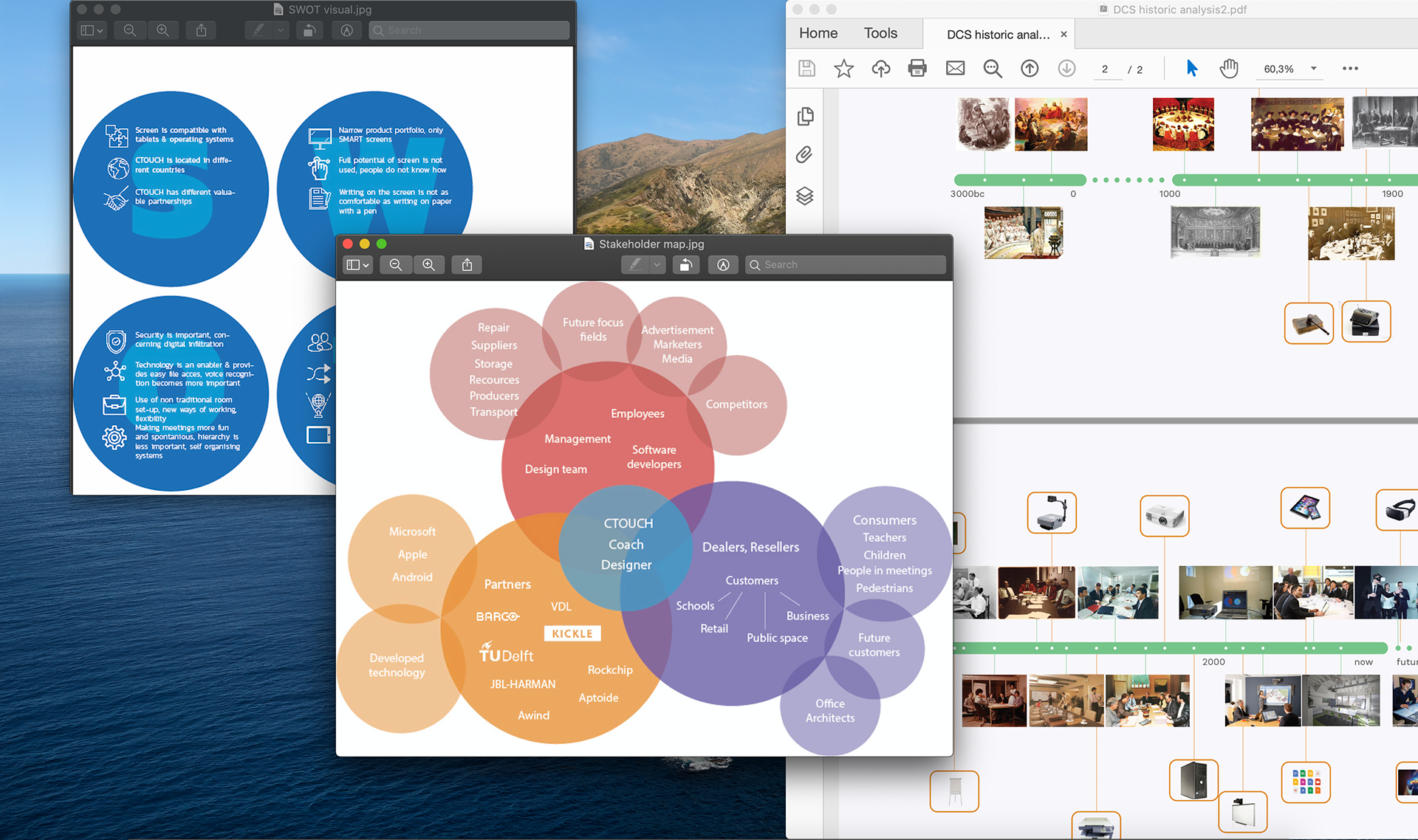Expand markup pen dropdown in Stakeholder map window
The image size is (1418, 840).
coord(657,265)
